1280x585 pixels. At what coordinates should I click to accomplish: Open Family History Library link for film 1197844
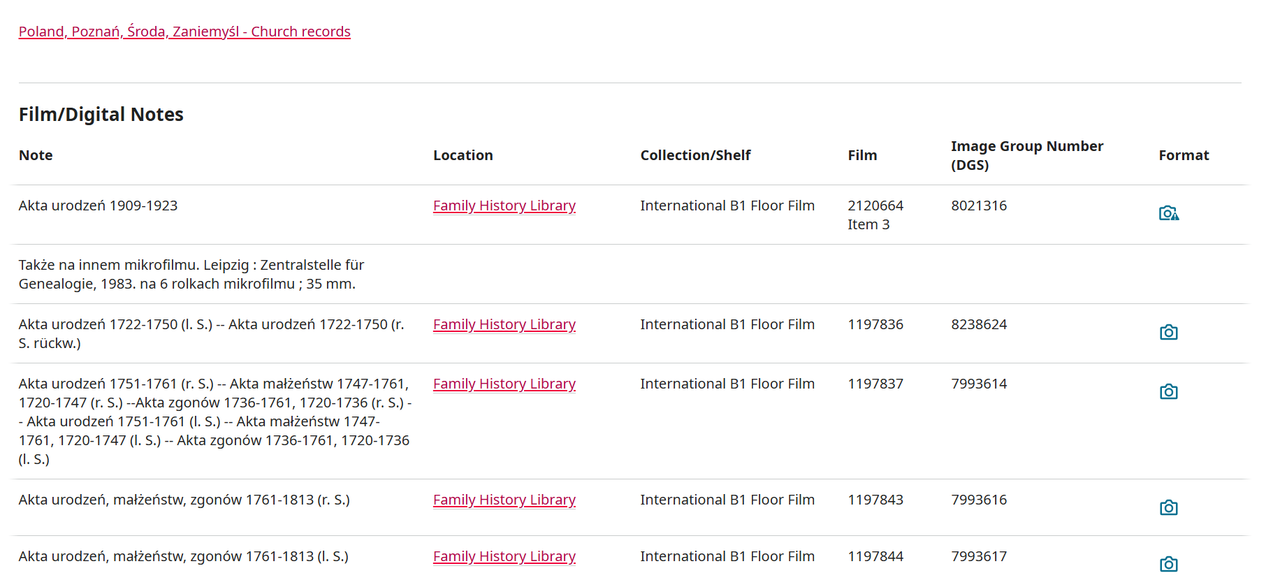[x=504, y=556]
